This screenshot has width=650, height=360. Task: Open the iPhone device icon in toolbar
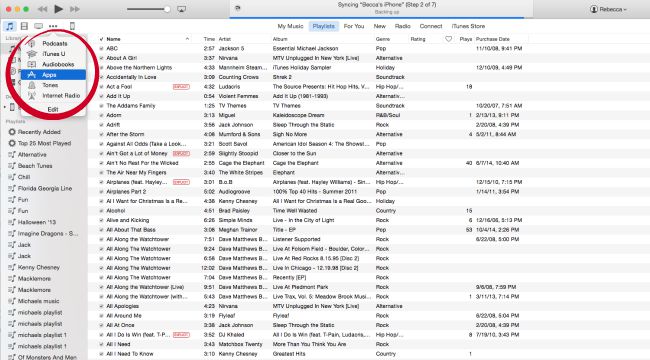(72, 26)
